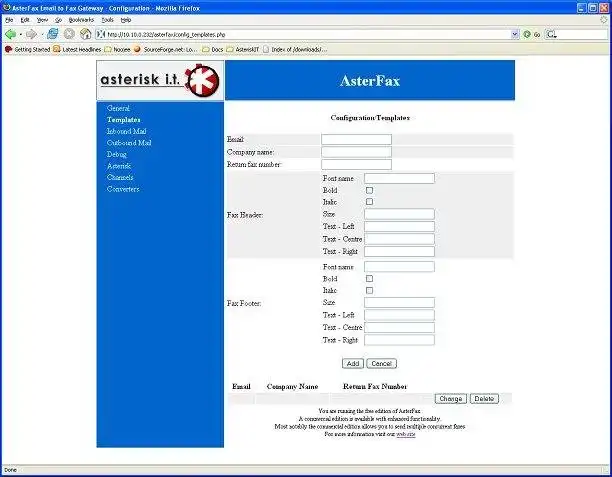Click the browser URL address bar
The image size is (612, 477).
tap(308, 34)
